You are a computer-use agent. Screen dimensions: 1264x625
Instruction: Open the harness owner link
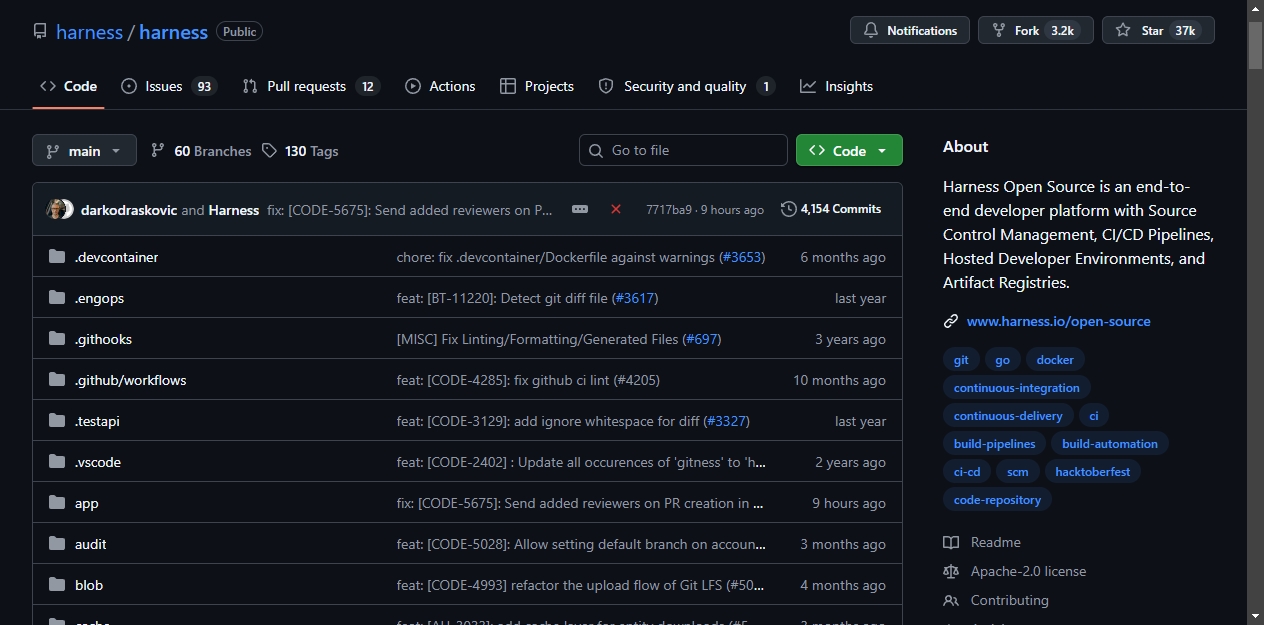89,32
